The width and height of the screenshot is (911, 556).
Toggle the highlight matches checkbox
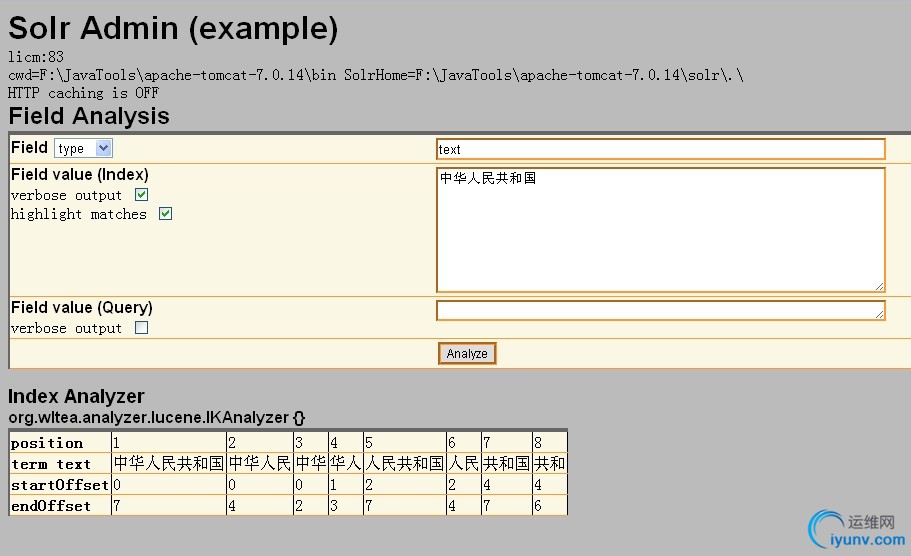click(166, 214)
